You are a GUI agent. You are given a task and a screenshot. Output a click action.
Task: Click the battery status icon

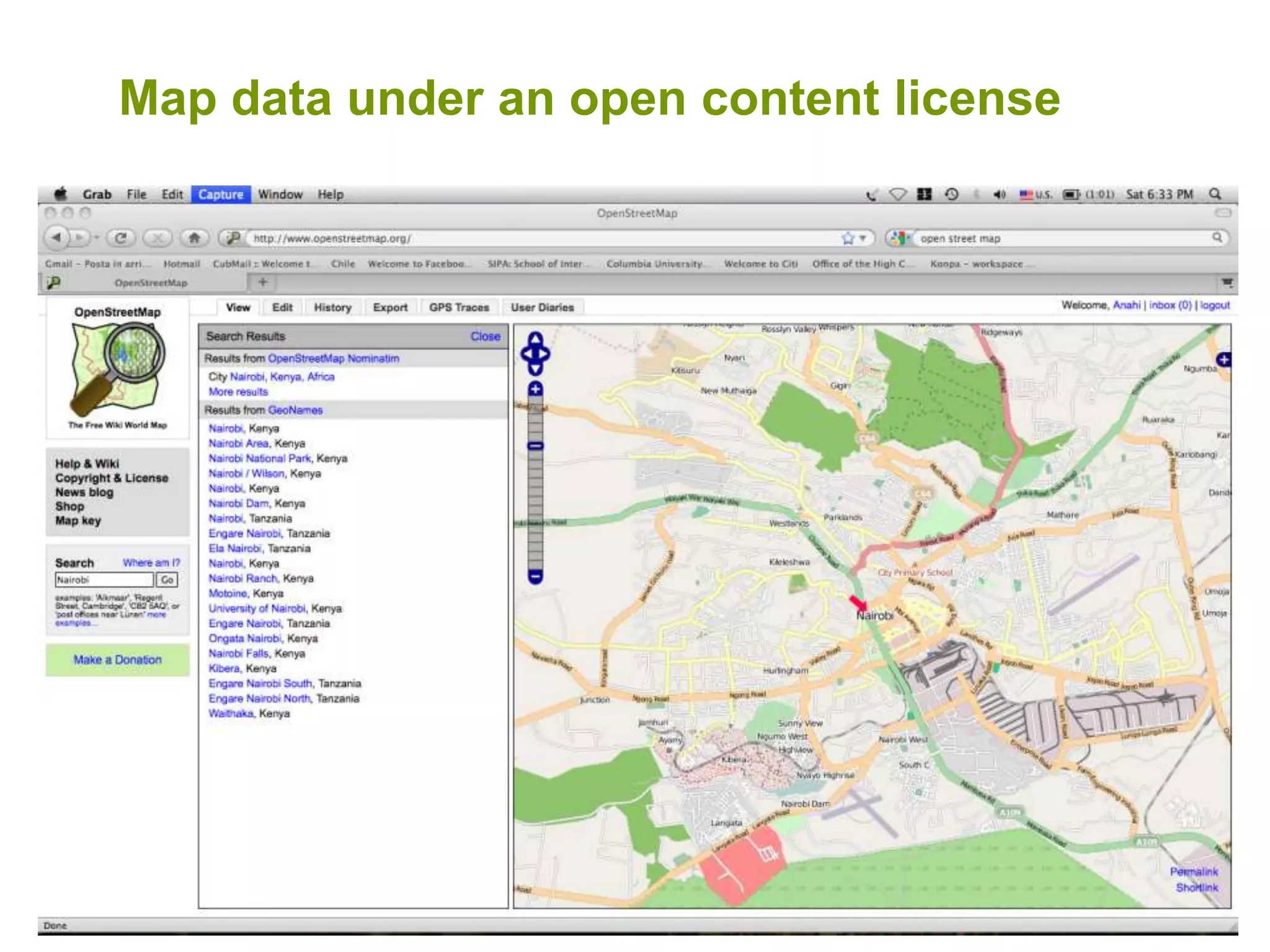(x=1071, y=195)
